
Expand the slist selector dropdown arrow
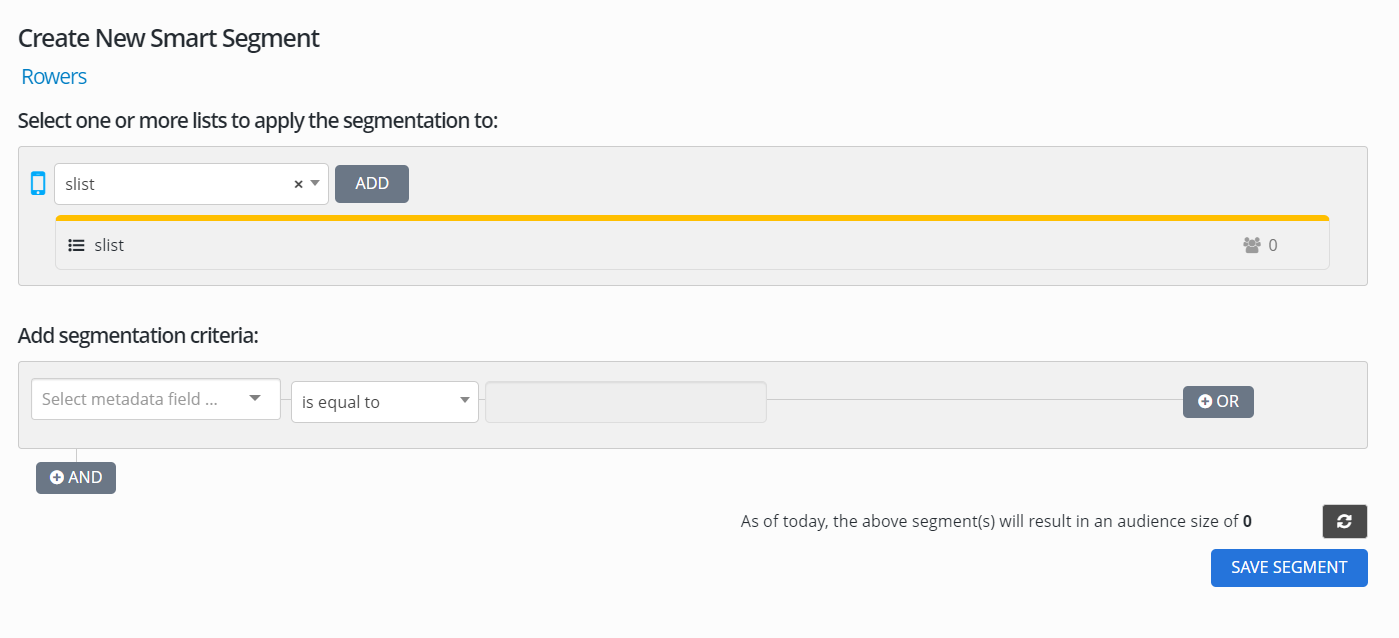tap(315, 183)
